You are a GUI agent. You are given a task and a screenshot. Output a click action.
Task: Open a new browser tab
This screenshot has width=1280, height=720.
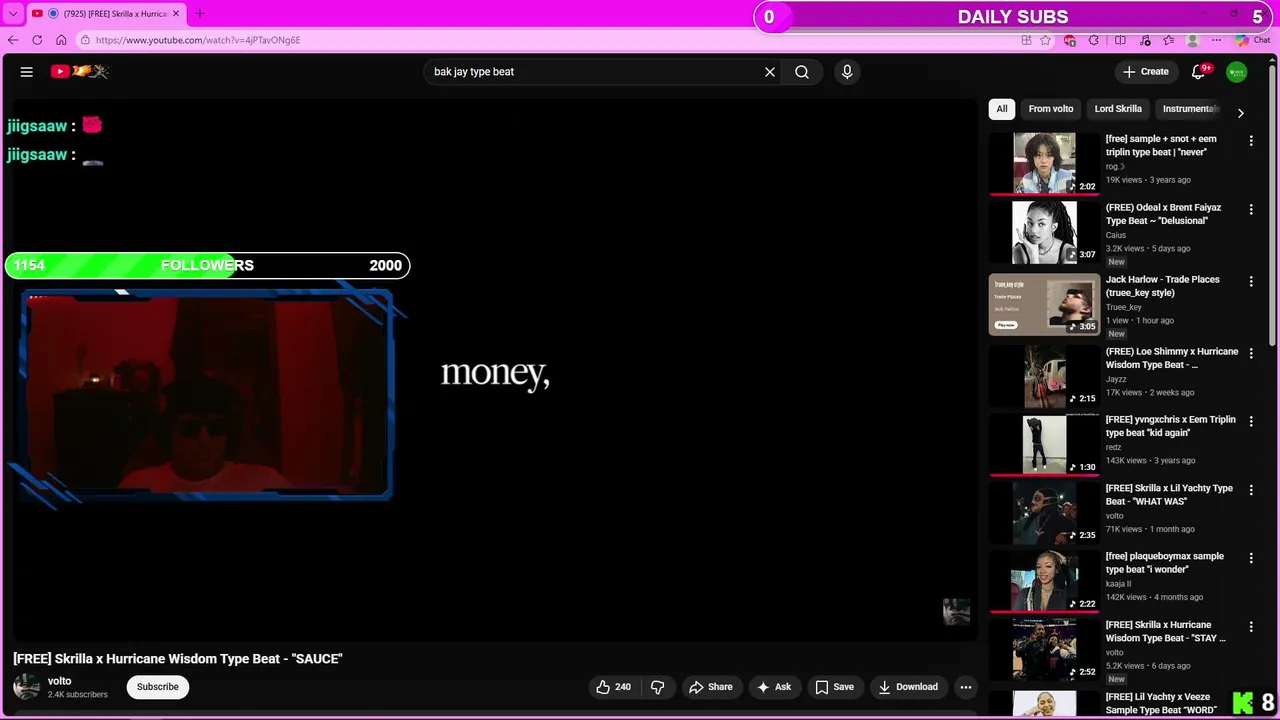199,14
